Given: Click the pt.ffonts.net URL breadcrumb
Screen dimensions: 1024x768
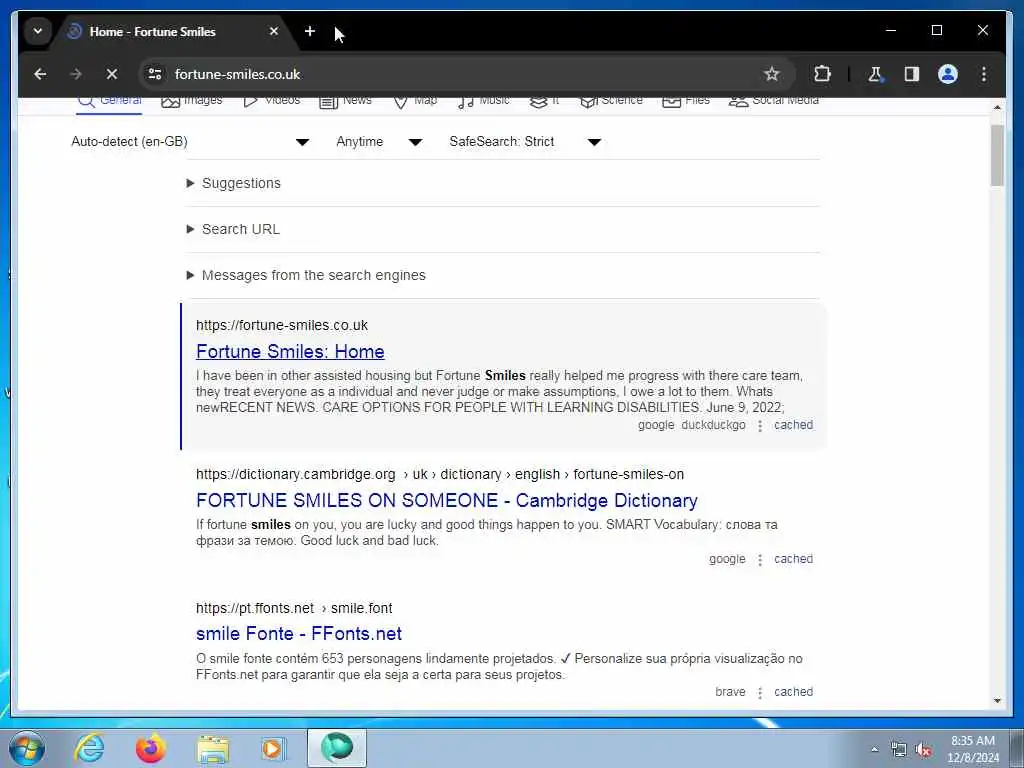Looking at the screenshot, I should (x=294, y=608).
